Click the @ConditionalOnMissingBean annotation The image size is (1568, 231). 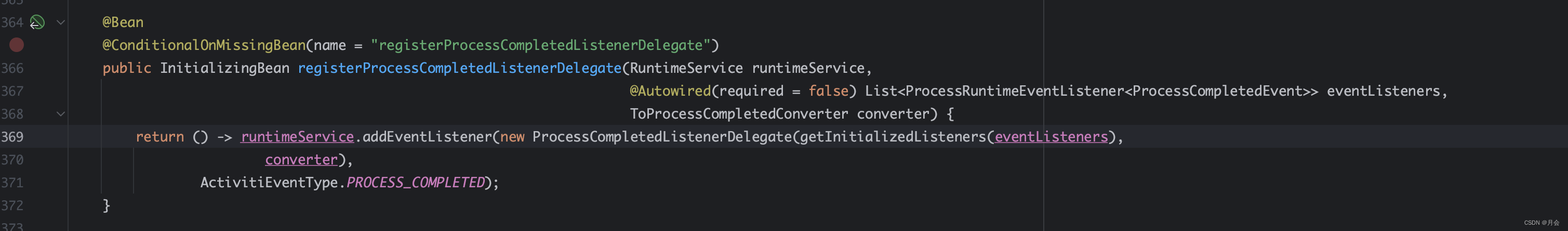click(204, 45)
